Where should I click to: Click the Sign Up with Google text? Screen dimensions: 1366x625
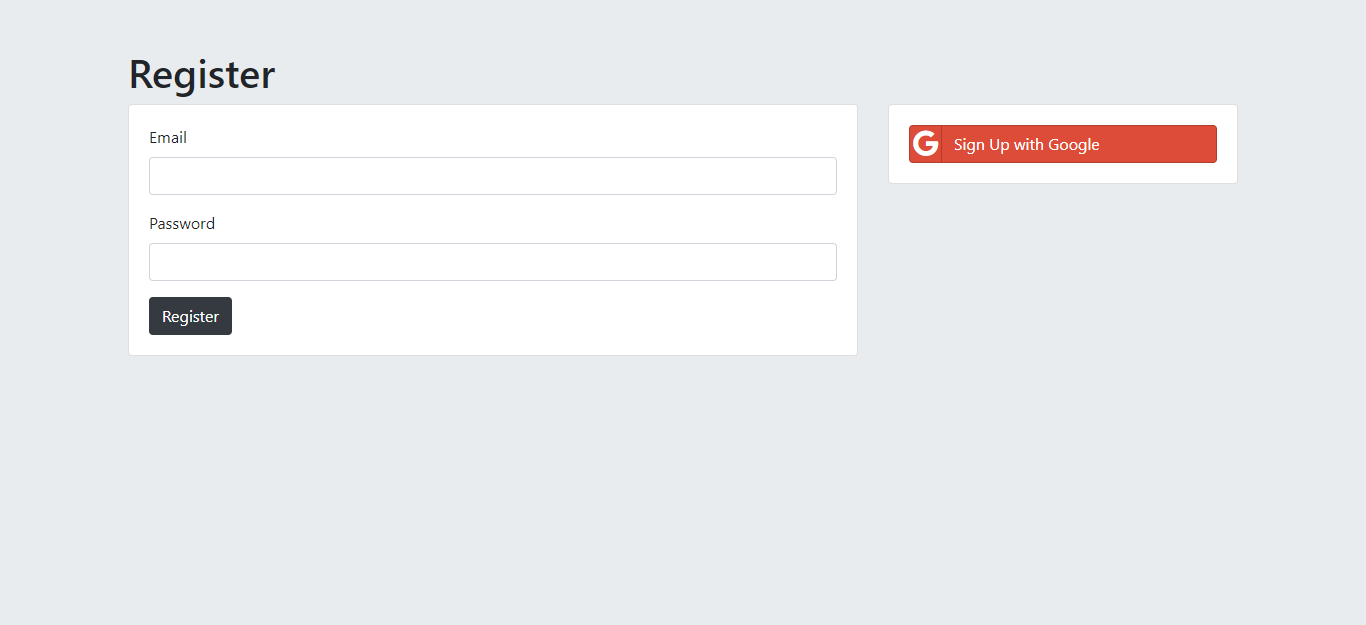coord(1026,144)
